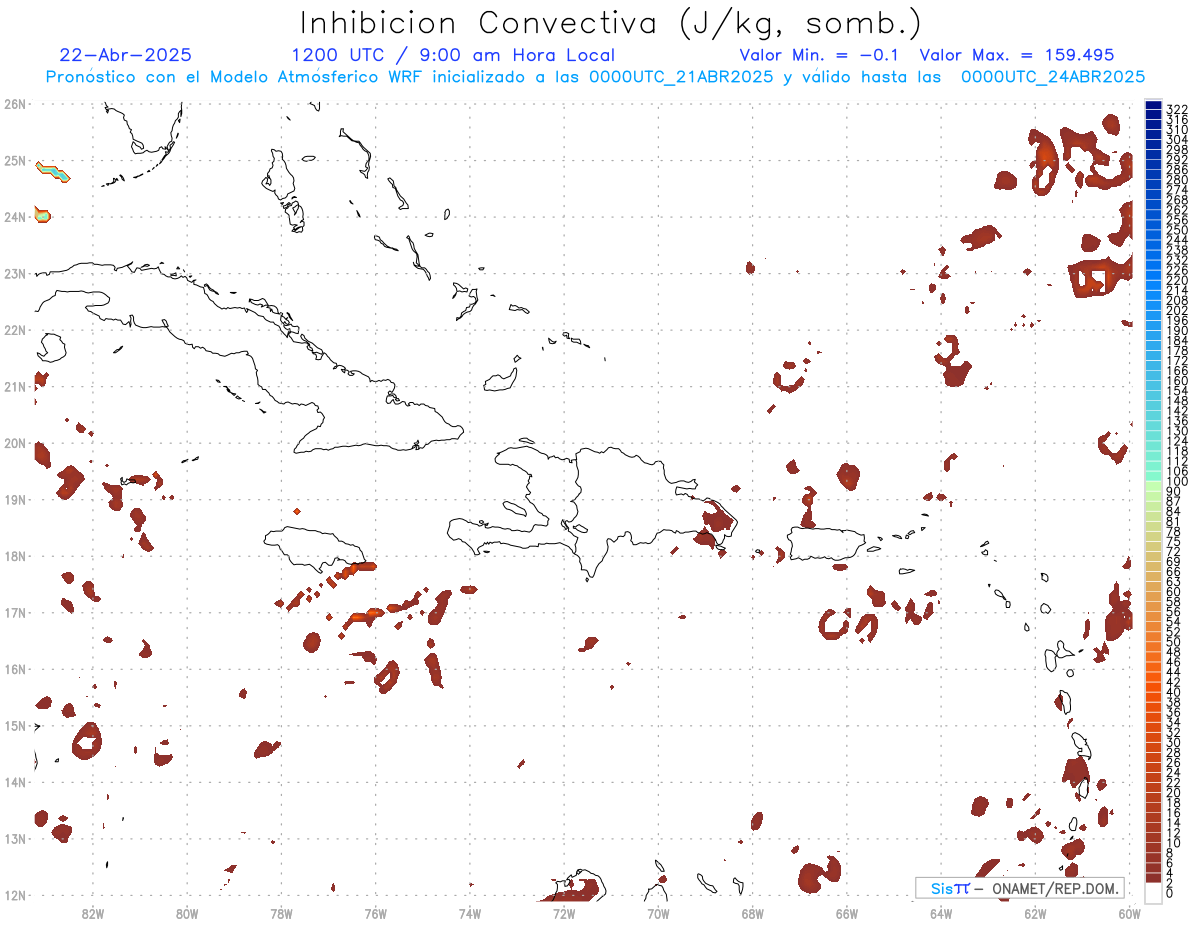Click the 74W longitude label
The height and width of the screenshot is (927, 1200).
pos(469,912)
